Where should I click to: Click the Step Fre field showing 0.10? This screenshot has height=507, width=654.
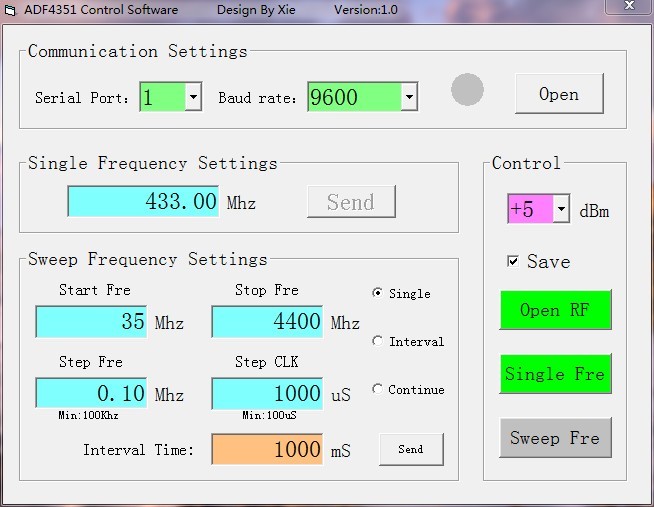(x=92, y=394)
